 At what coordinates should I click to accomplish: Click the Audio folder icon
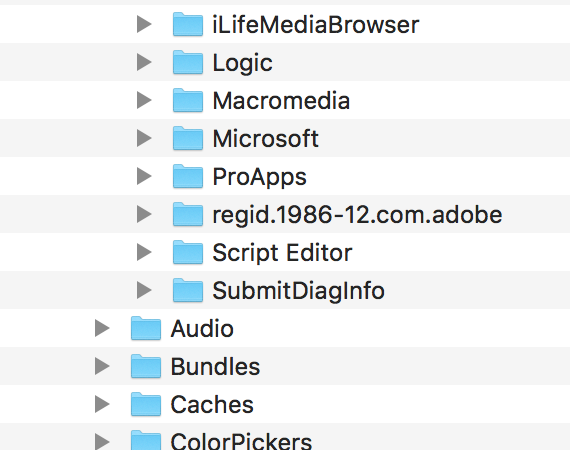point(146,328)
